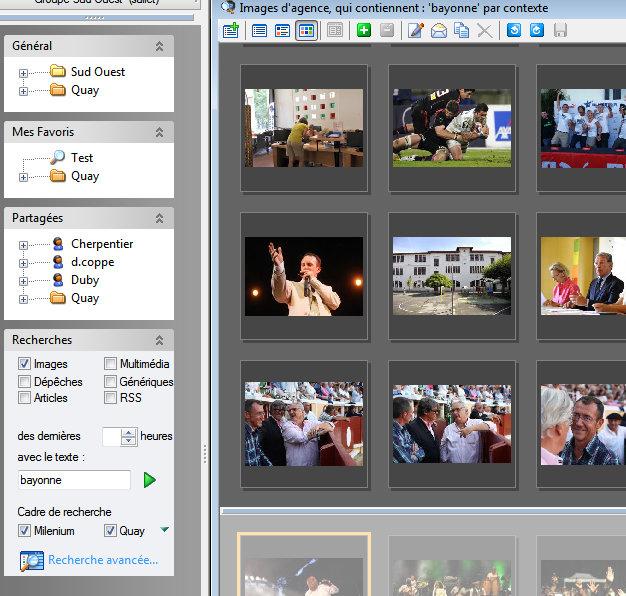Collapse the Recherches panel

159,340
